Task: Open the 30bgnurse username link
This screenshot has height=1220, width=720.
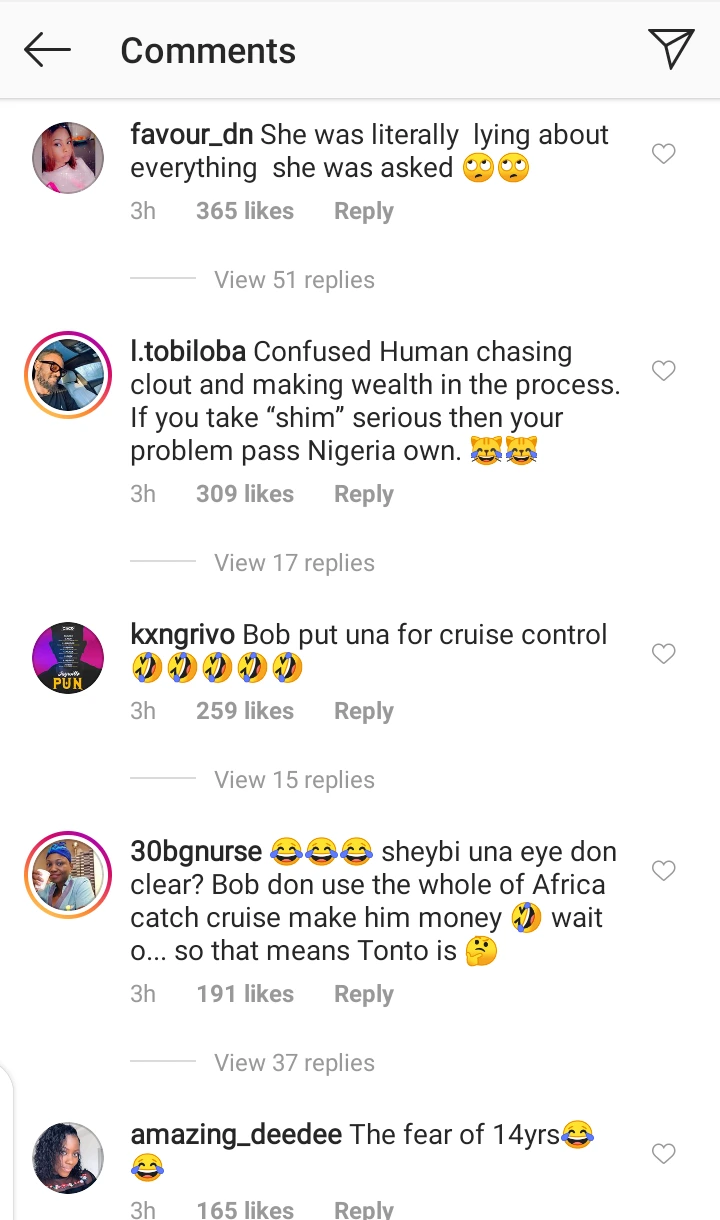Action: [x=196, y=852]
